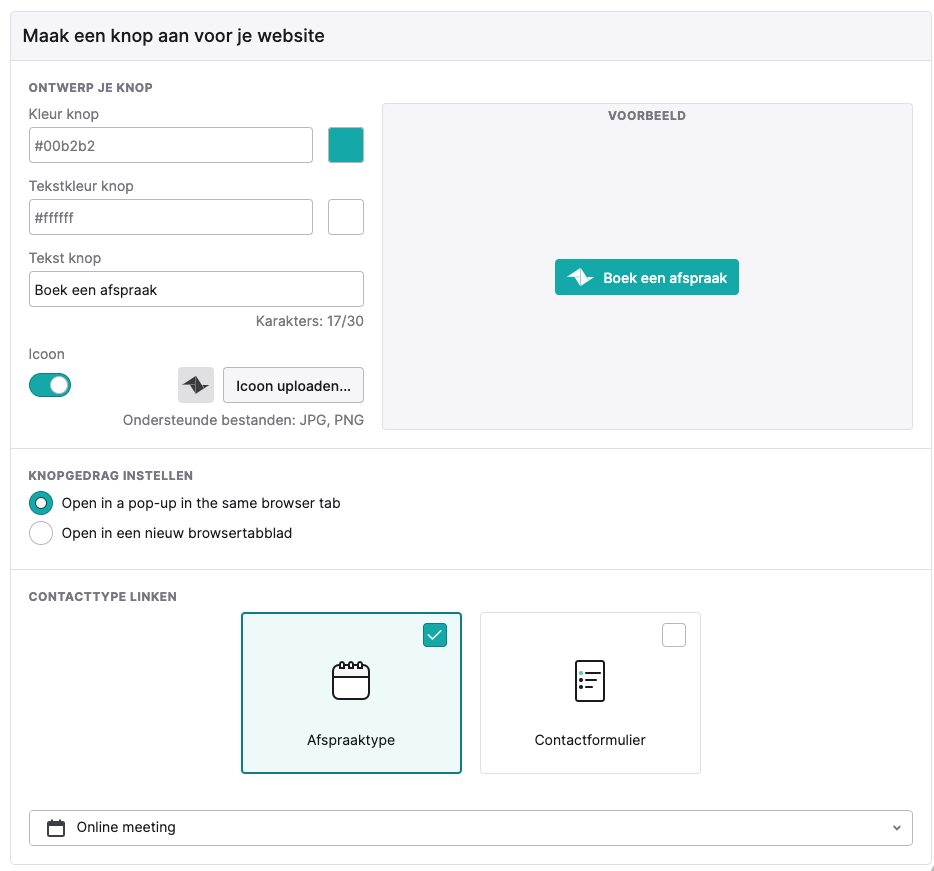This screenshot has height=871, width=934.
Task: Click the Kleur knop hex input field
Action: click(171, 145)
